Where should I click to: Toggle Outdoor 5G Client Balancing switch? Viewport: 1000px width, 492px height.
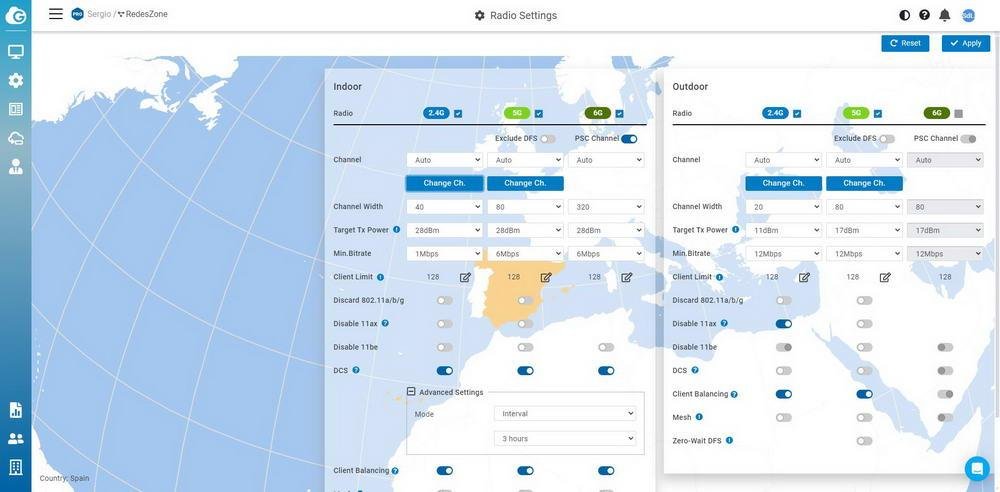[x=864, y=394]
